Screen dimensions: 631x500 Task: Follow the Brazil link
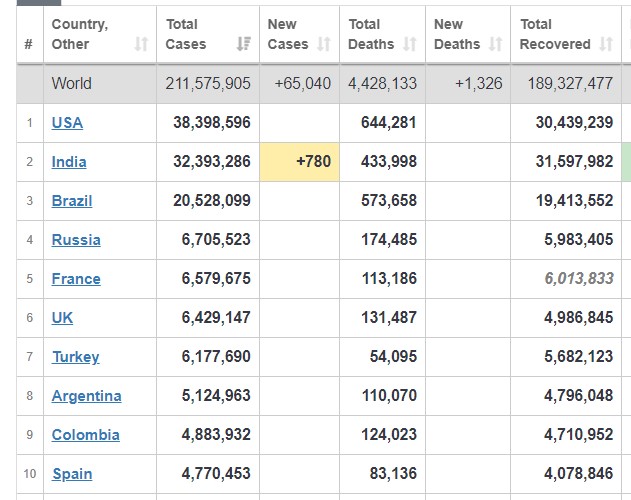click(72, 200)
